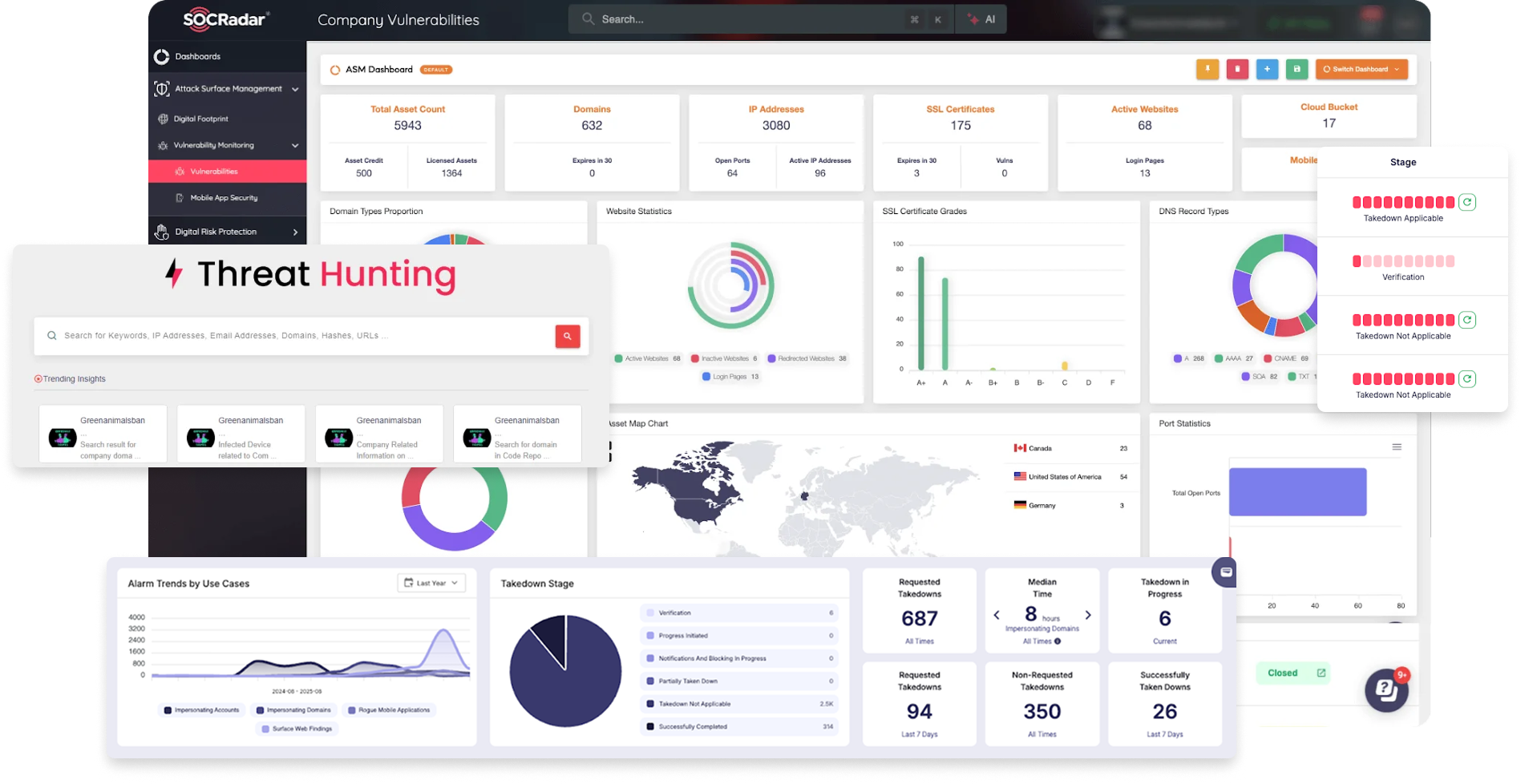
Task: Refresh the Takedown Applicable stage
Action: (x=1467, y=203)
